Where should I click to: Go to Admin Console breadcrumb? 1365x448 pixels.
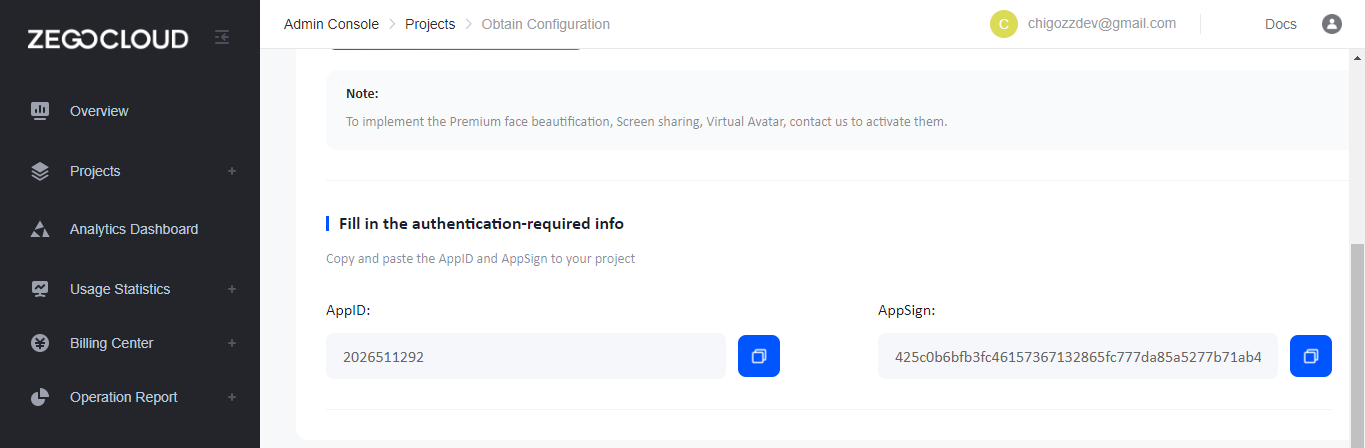pos(331,24)
